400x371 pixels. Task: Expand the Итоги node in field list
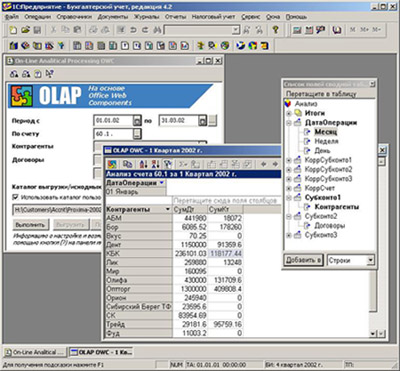click(x=289, y=114)
